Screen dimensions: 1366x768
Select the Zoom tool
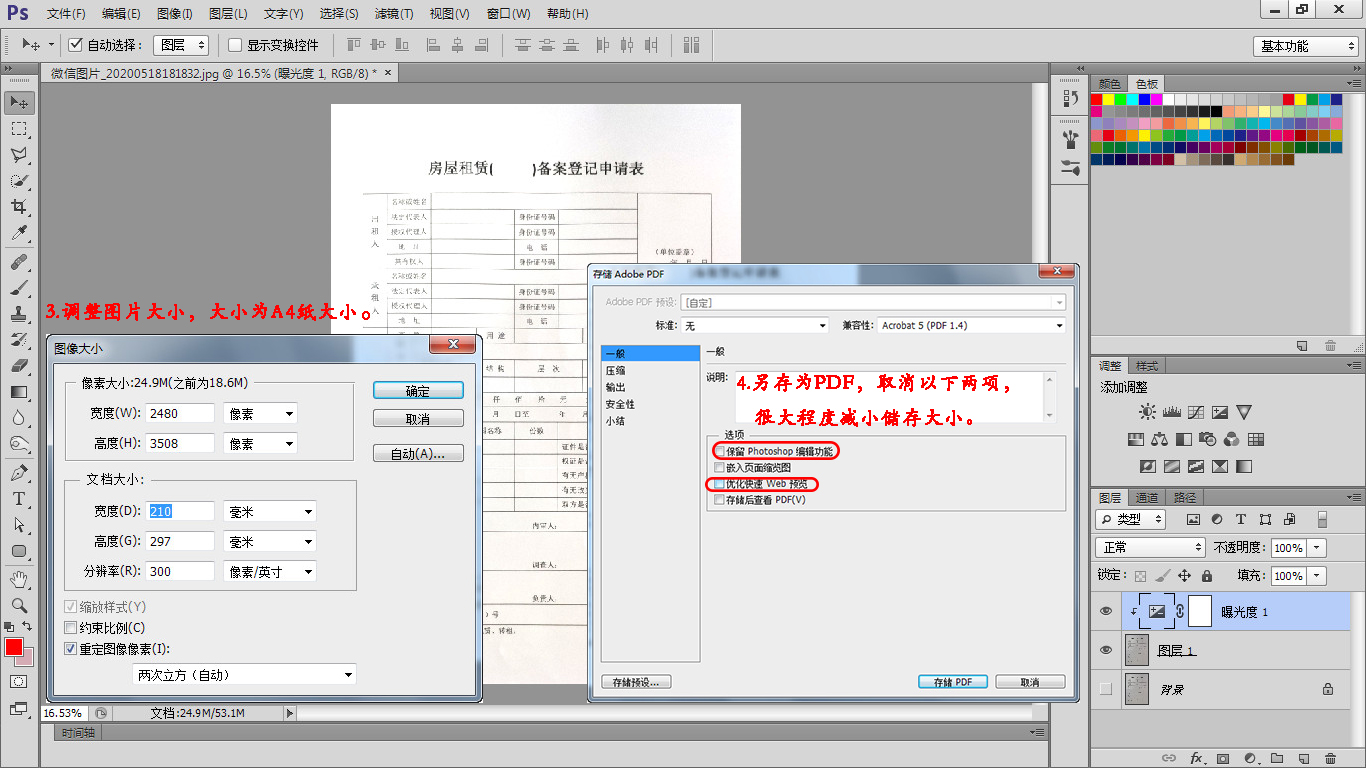(x=19, y=606)
